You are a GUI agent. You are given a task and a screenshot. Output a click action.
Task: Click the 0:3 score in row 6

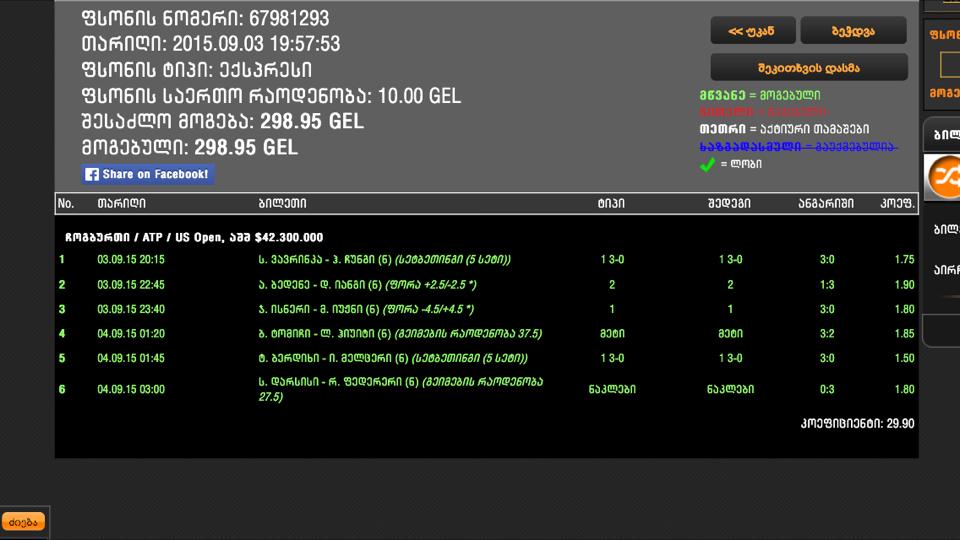(x=827, y=389)
